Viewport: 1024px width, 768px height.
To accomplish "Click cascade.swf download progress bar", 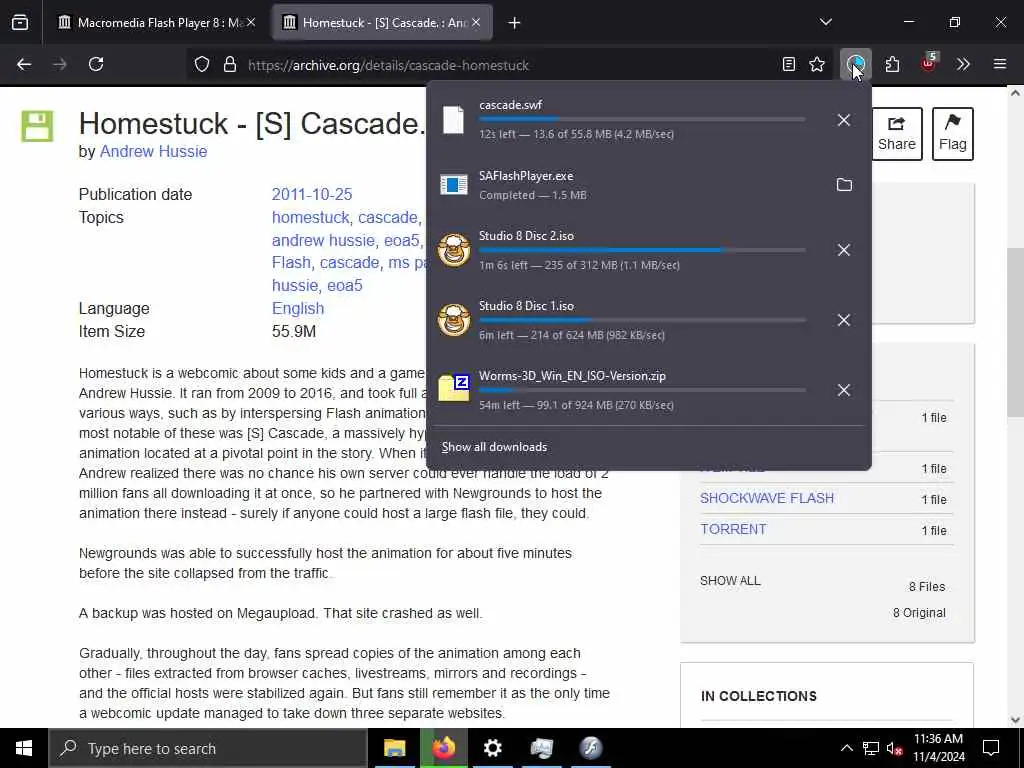I will (x=642, y=120).
